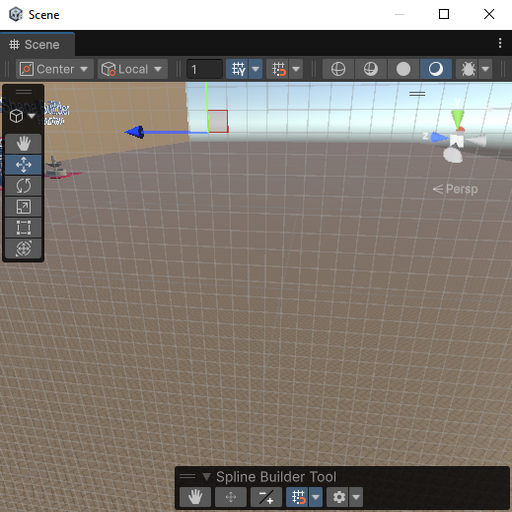The width and height of the screenshot is (512, 512).
Task: Toggle grid visibility on Y axis
Action: tap(237, 69)
